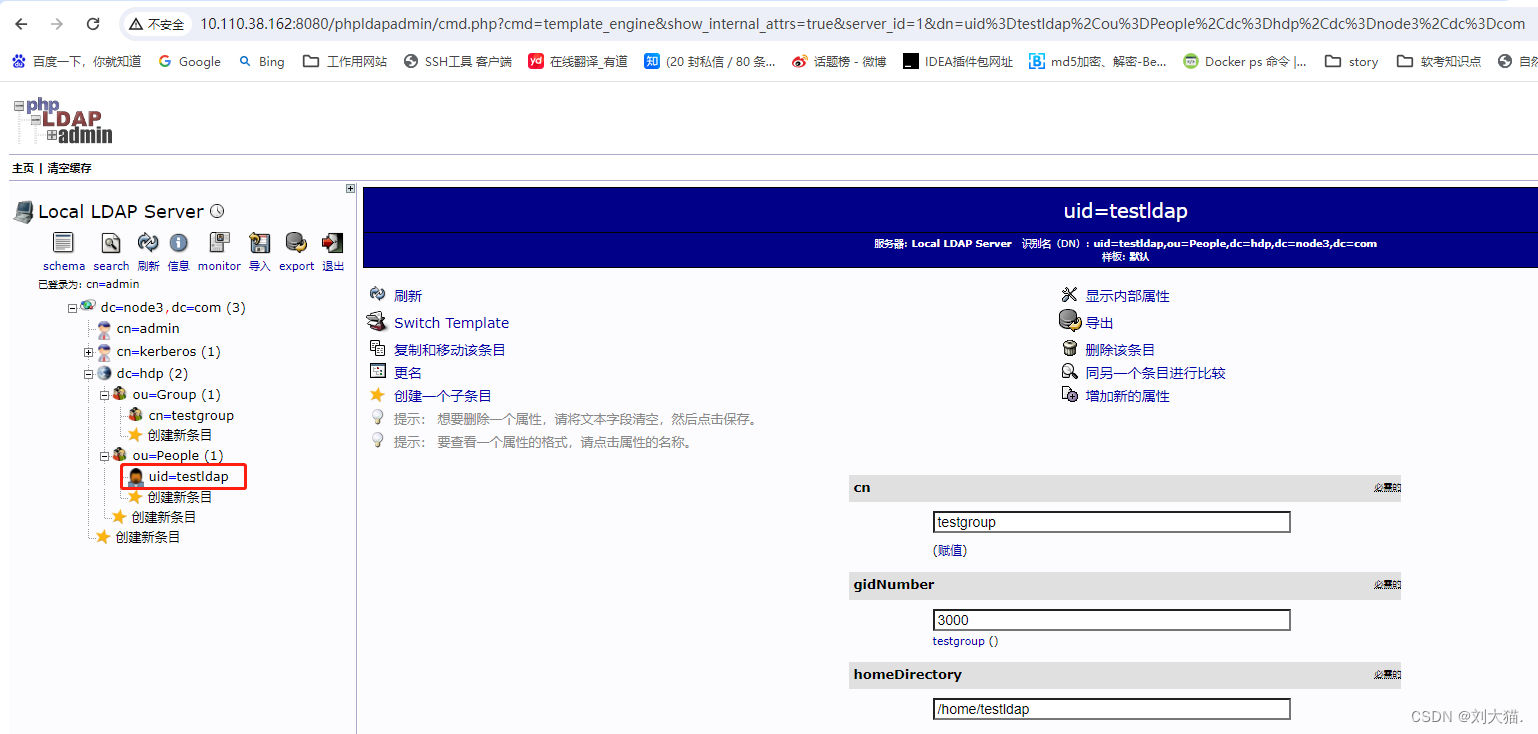
Task: Click 创建新条目 under ou=Group
Action: [x=180, y=435]
